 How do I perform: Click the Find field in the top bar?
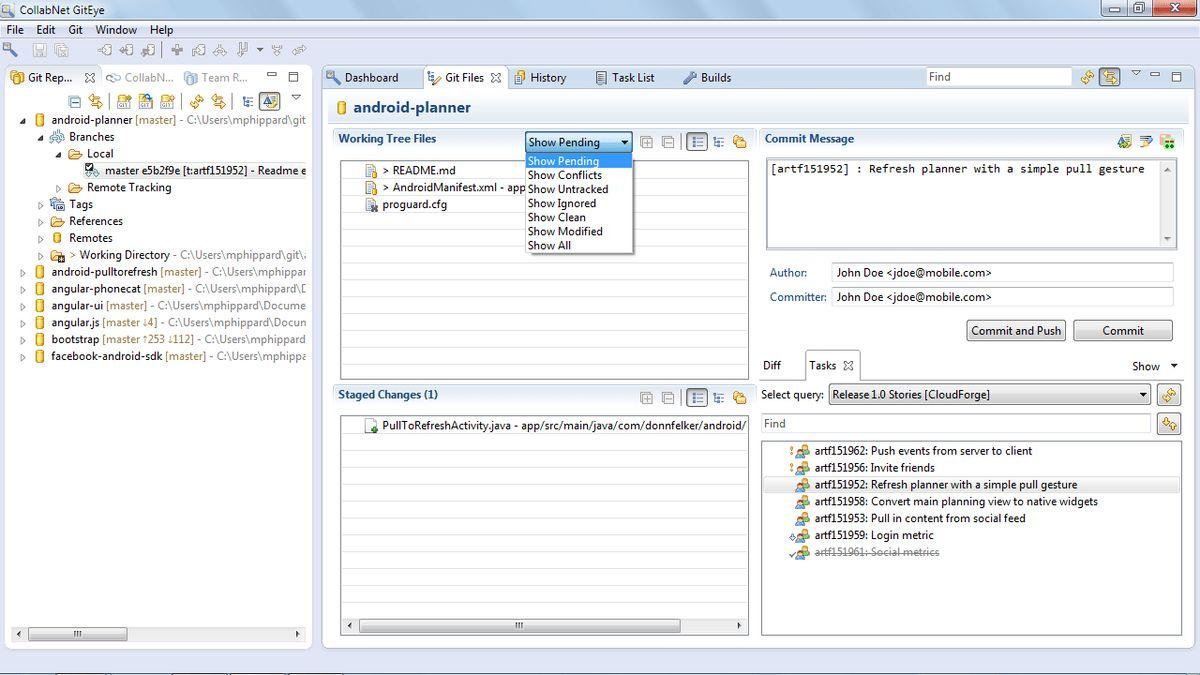(998, 77)
